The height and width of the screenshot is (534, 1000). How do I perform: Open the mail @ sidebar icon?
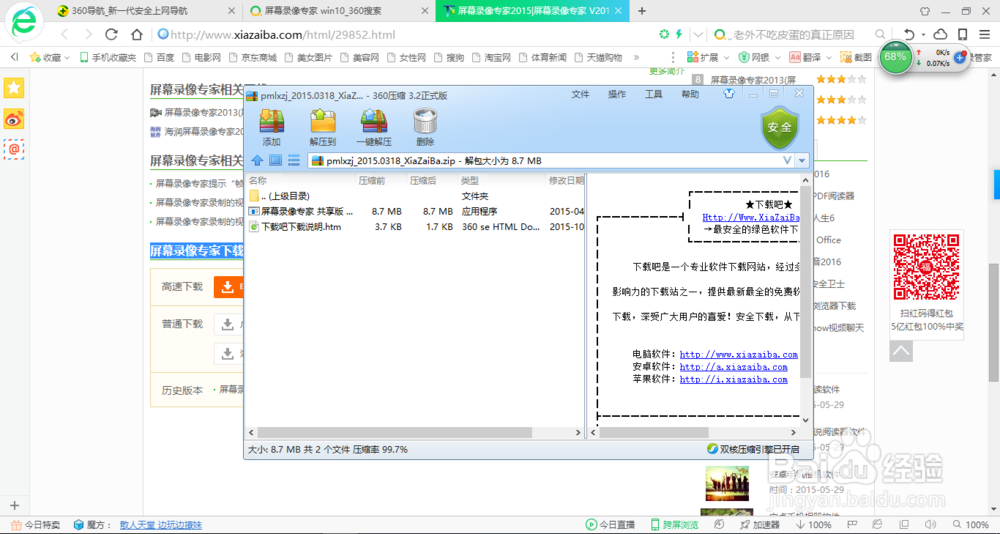(13, 149)
